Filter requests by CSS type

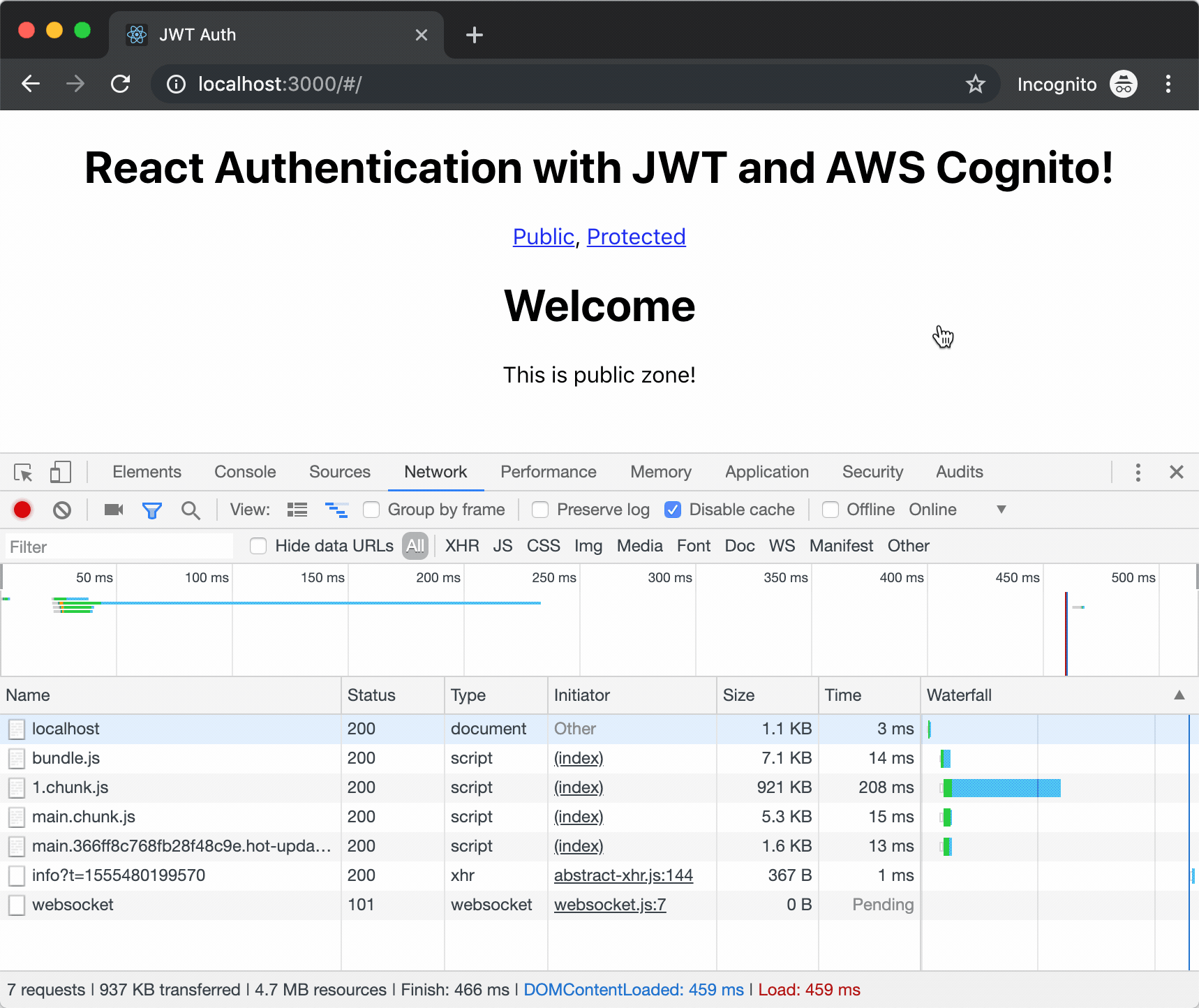point(544,546)
